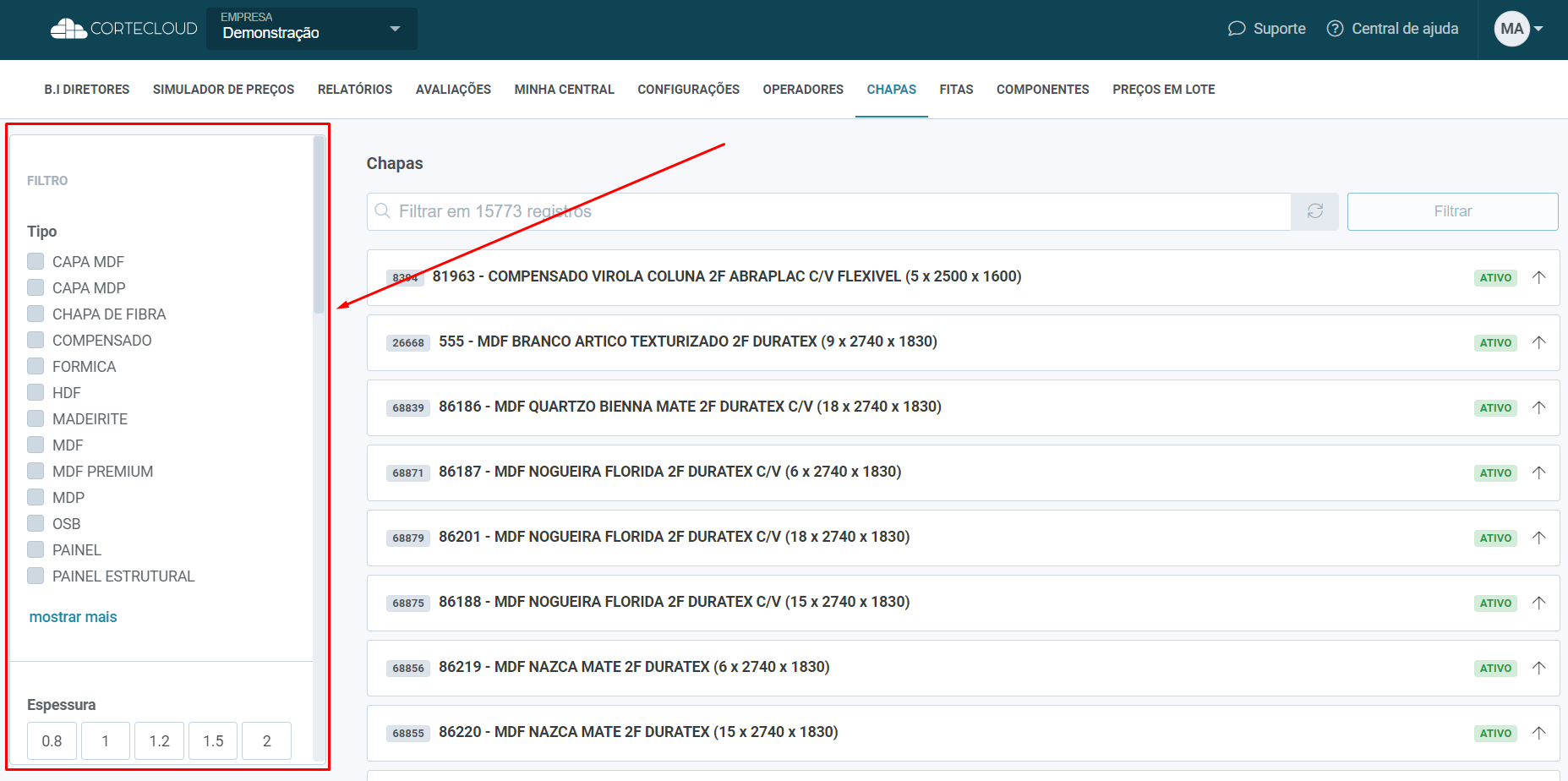Click the CorteCloud logo icon
The image size is (1568, 781).
tap(68, 29)
